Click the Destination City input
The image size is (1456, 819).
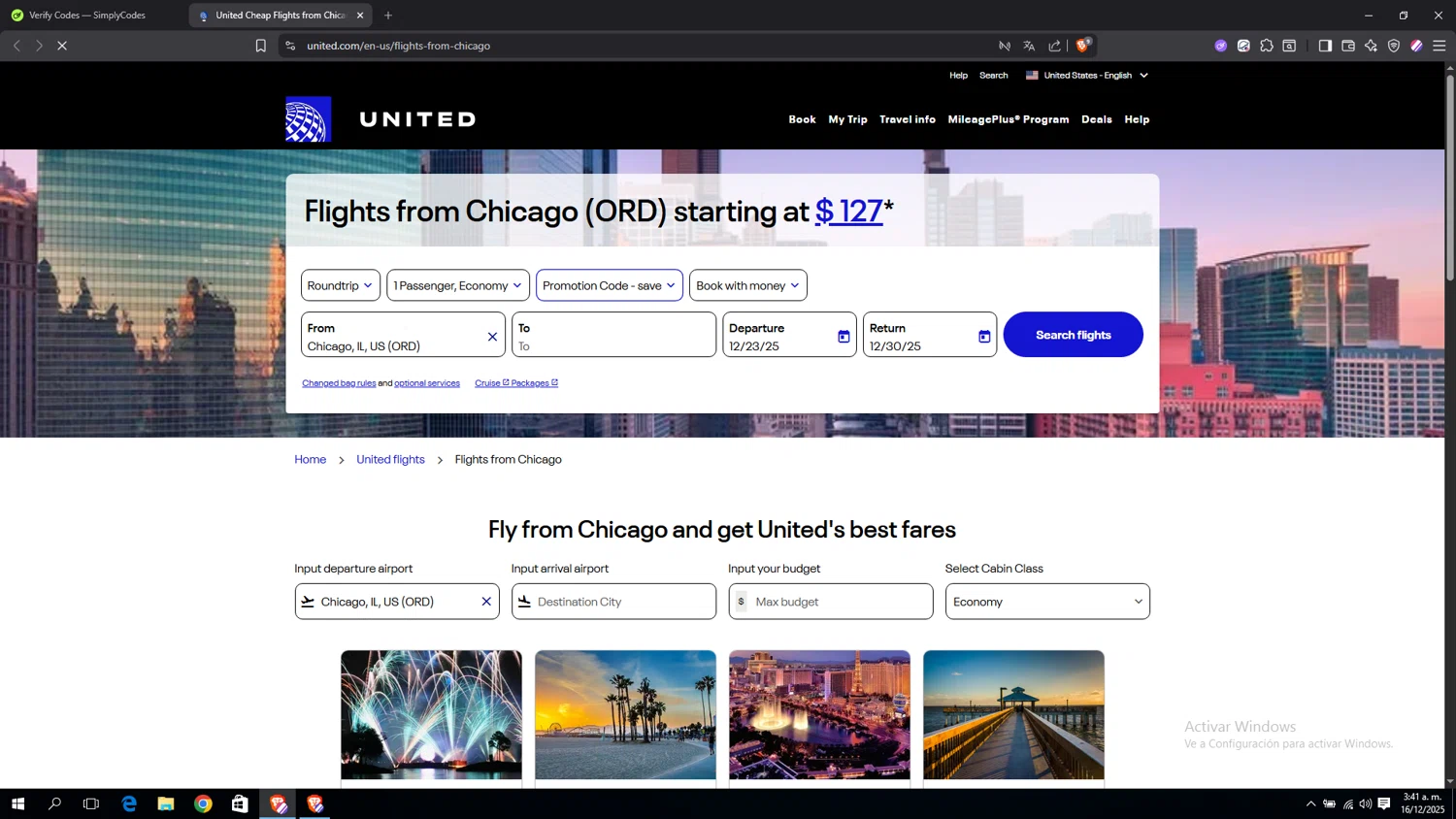pos(613,602)
